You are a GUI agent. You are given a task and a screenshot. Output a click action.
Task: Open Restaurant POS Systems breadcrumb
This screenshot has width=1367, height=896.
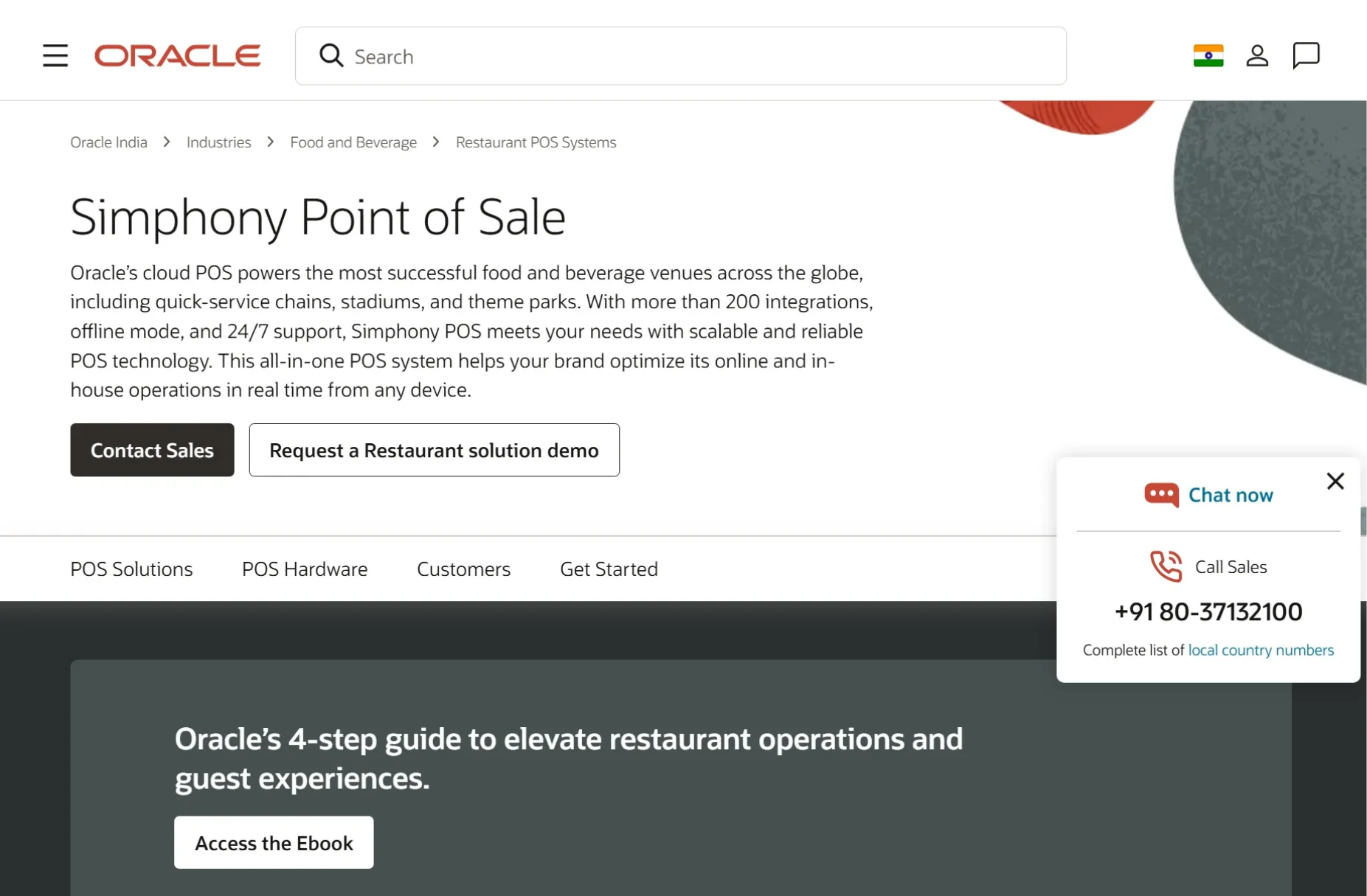pos(536,142)
